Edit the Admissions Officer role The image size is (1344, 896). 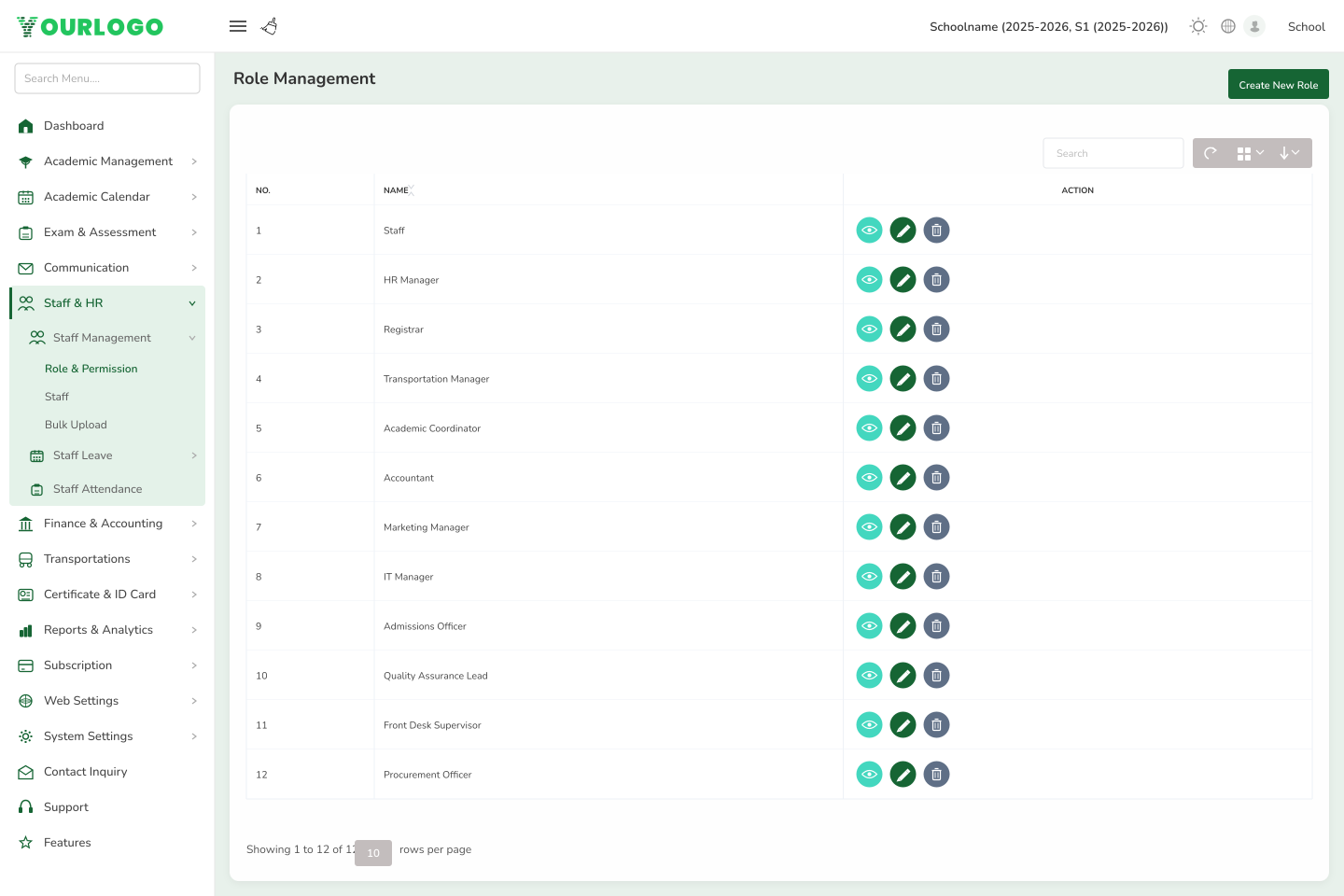903,626
